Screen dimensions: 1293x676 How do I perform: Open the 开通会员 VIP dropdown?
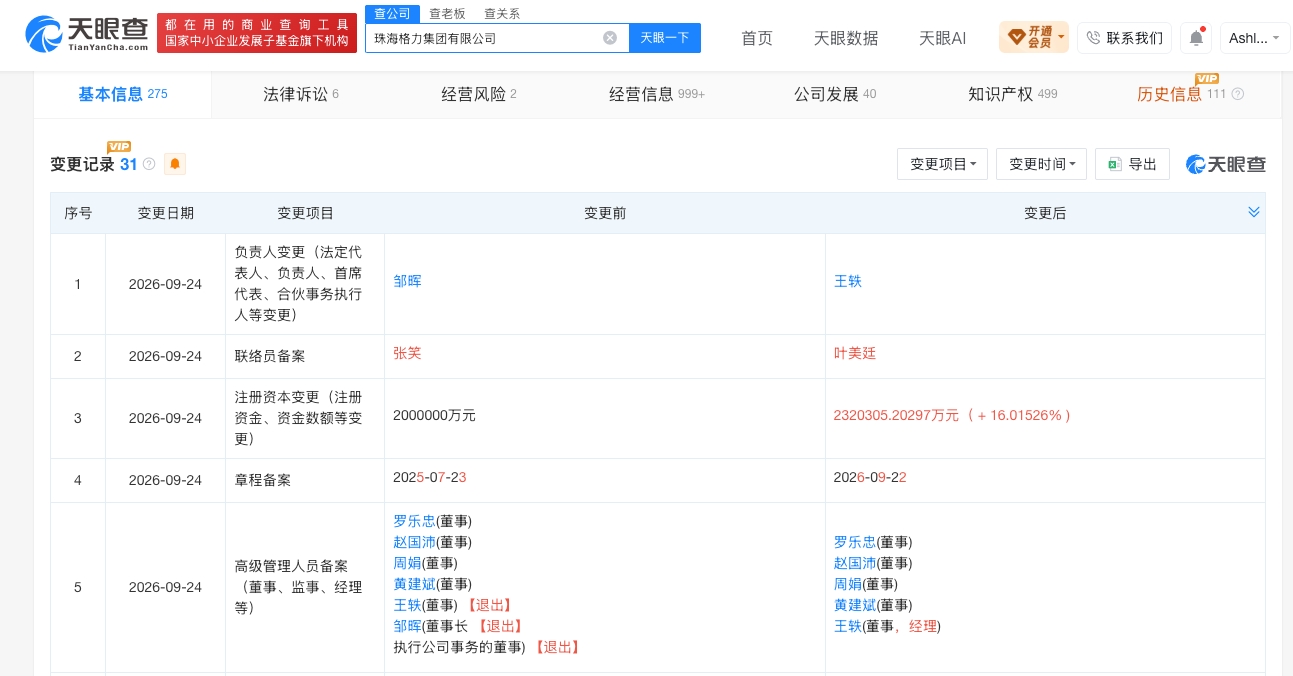[x=1034, y=38]
